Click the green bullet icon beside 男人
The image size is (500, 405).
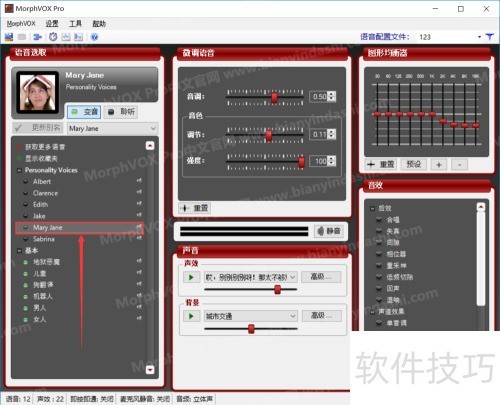tap(26, 308)
